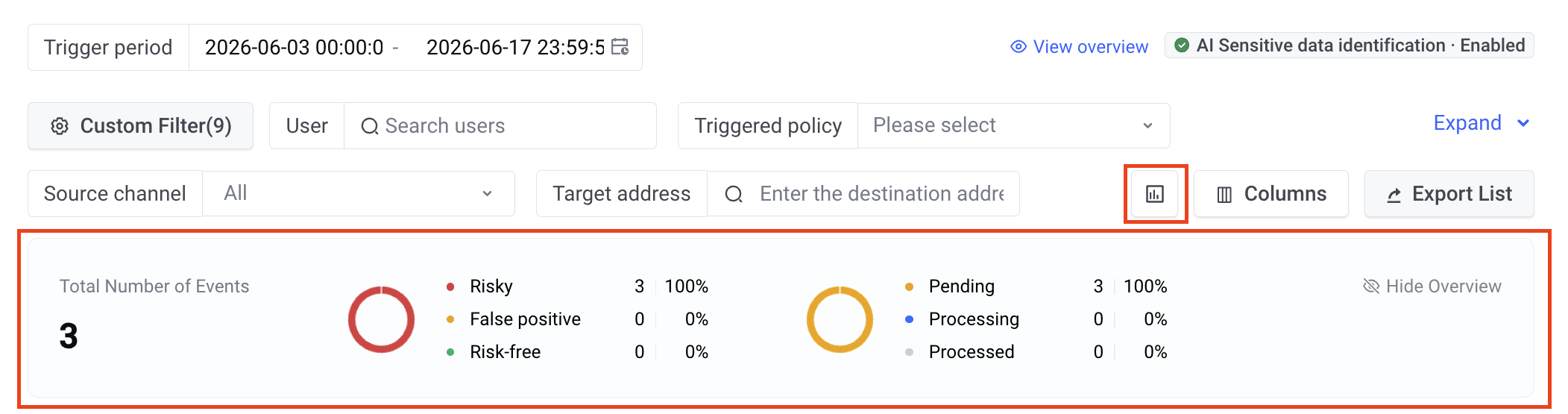Click the red Risky legend dot

[450, 286]
